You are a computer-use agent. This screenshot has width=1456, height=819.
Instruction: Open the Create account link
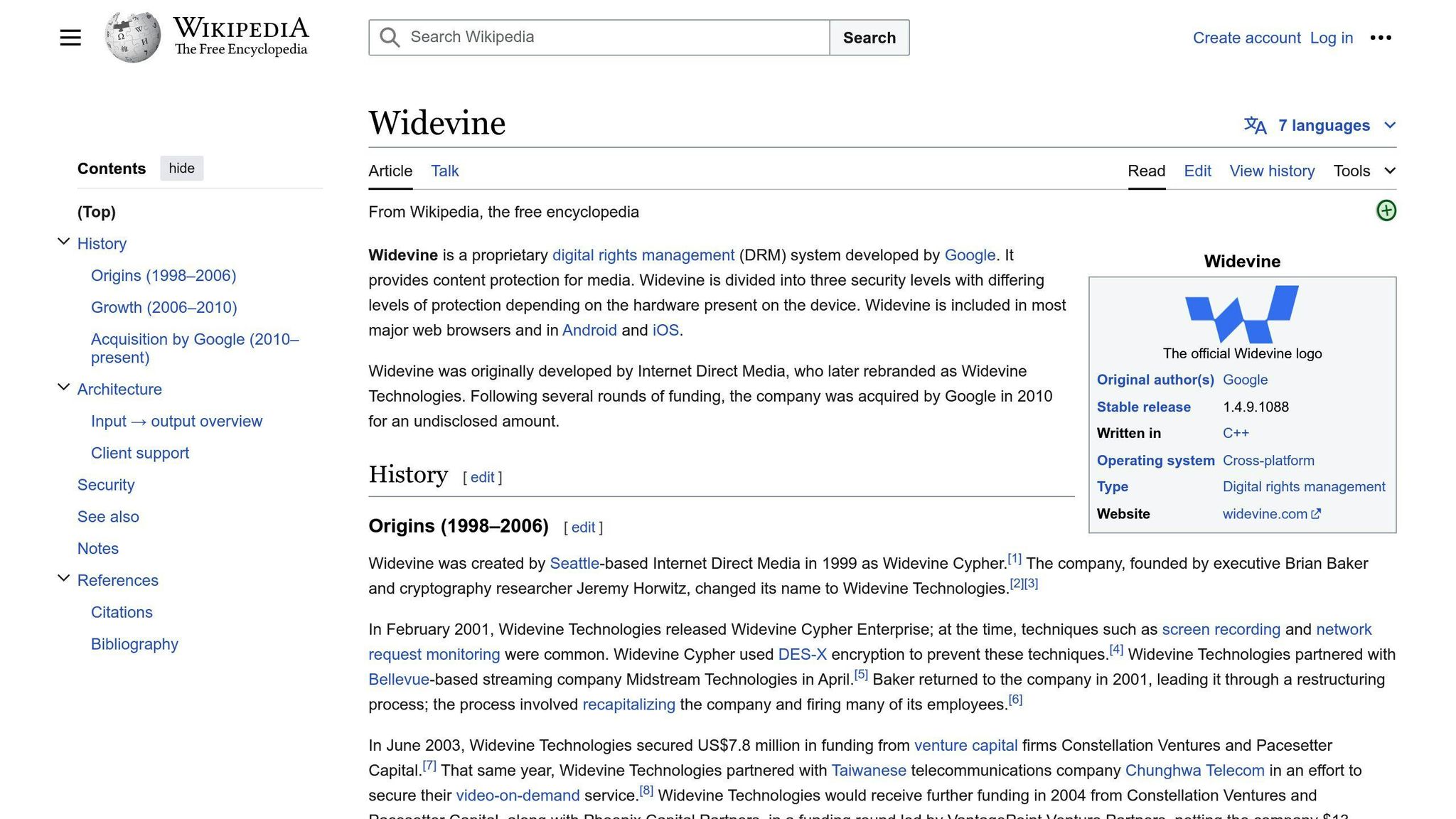(x=1246, y=38)
